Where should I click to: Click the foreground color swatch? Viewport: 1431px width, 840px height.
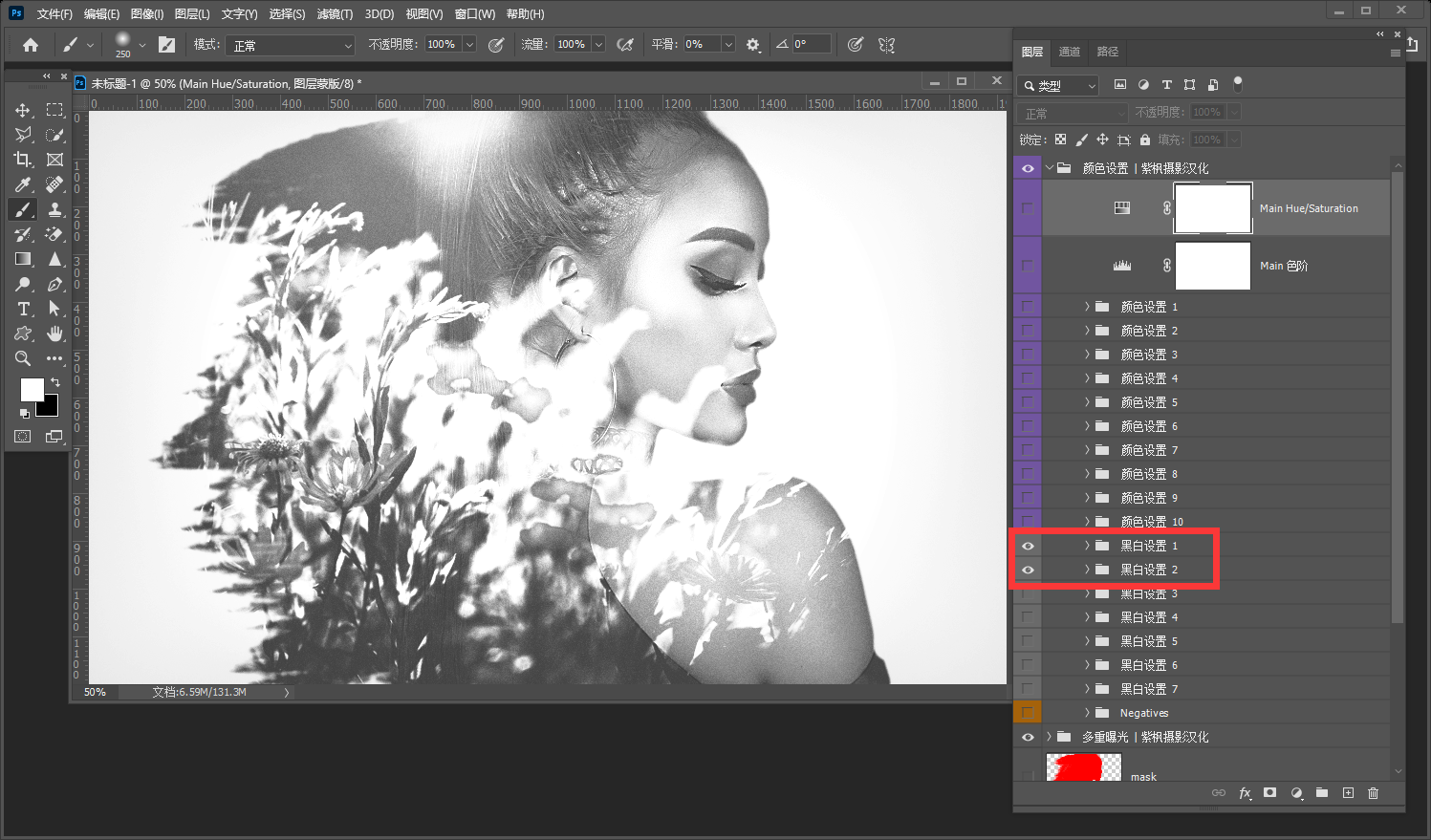32,389
